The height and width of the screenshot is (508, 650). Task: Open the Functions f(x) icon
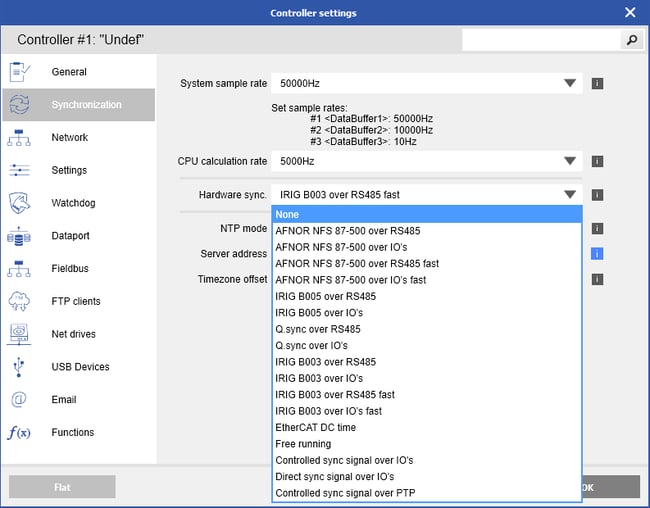tap(19, 433)
